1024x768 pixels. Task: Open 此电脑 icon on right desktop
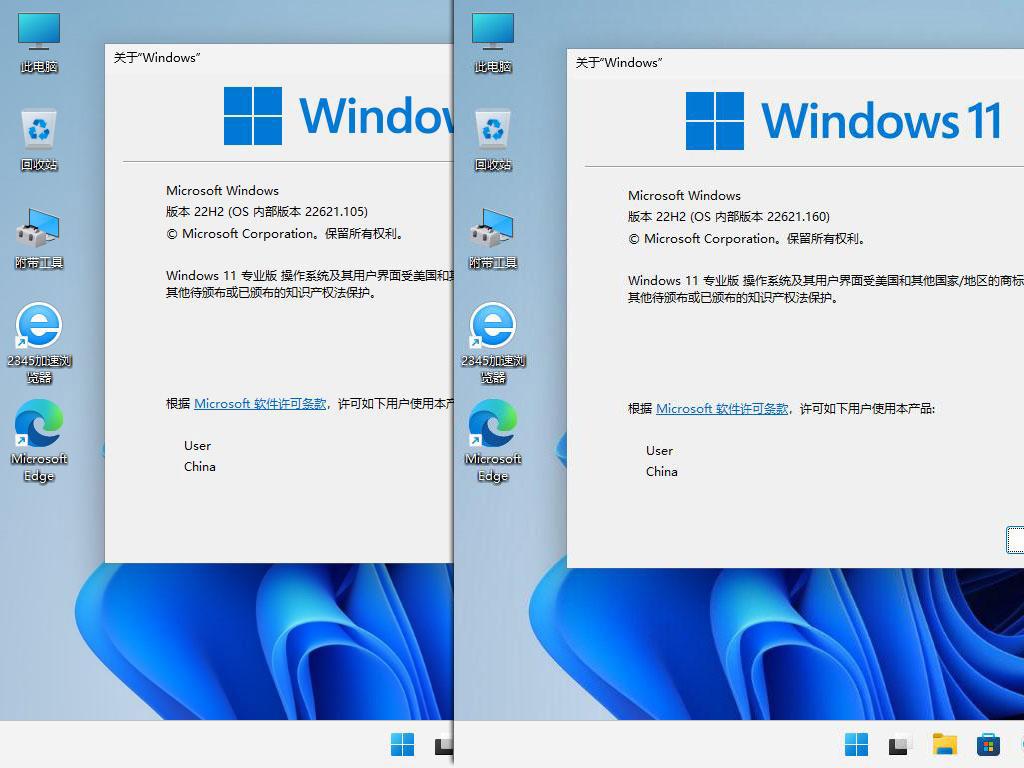(492, 42)
